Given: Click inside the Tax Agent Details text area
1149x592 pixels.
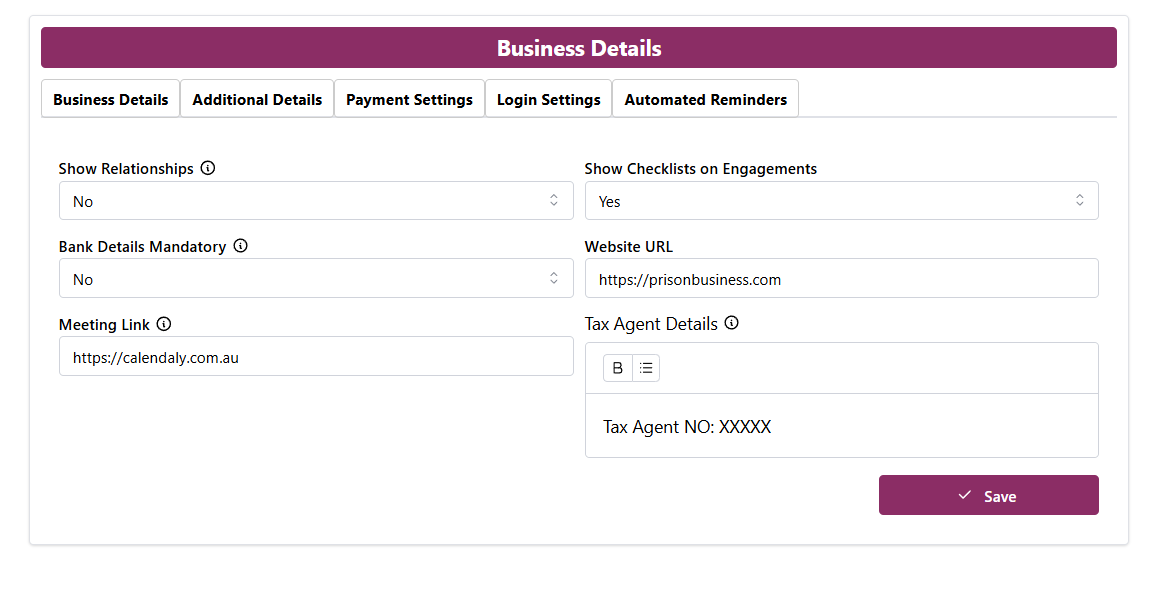Looking at the screenshot, I should coord(841,427).
